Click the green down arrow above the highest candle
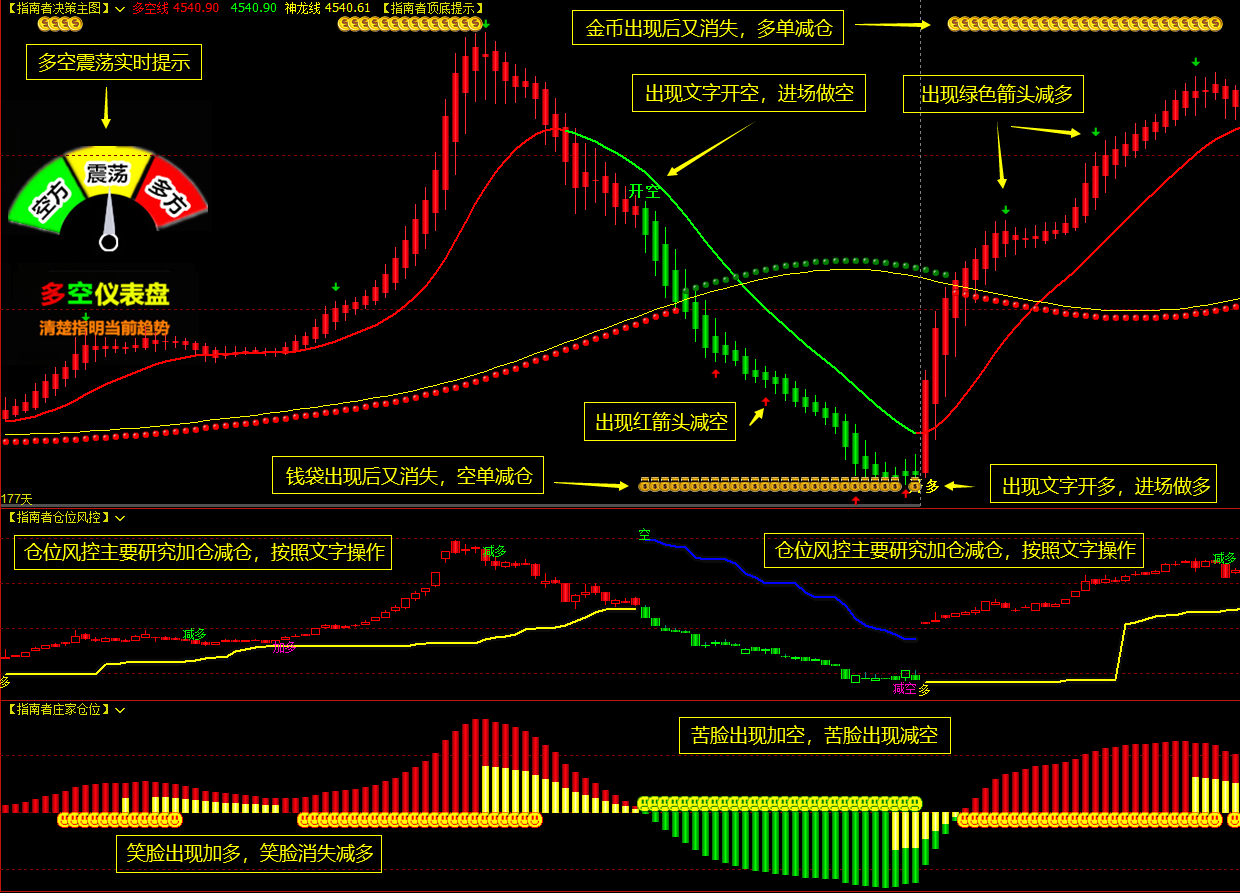 486,23
